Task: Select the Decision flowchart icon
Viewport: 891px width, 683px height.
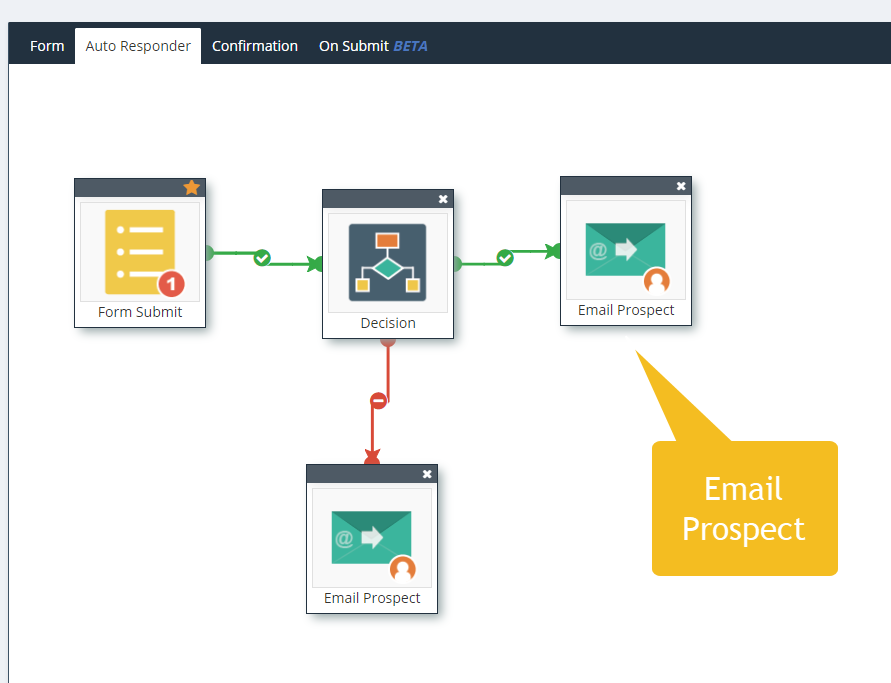Action: click(388, 263)
